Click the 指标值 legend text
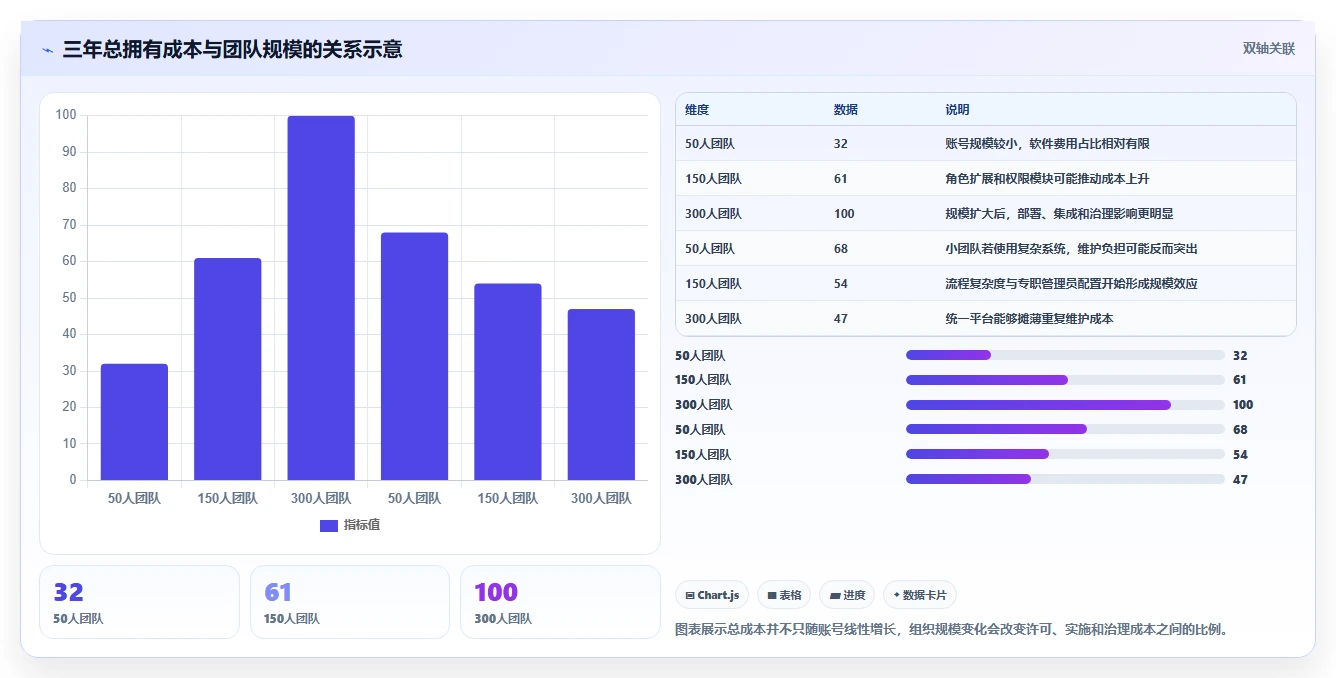 362,526
